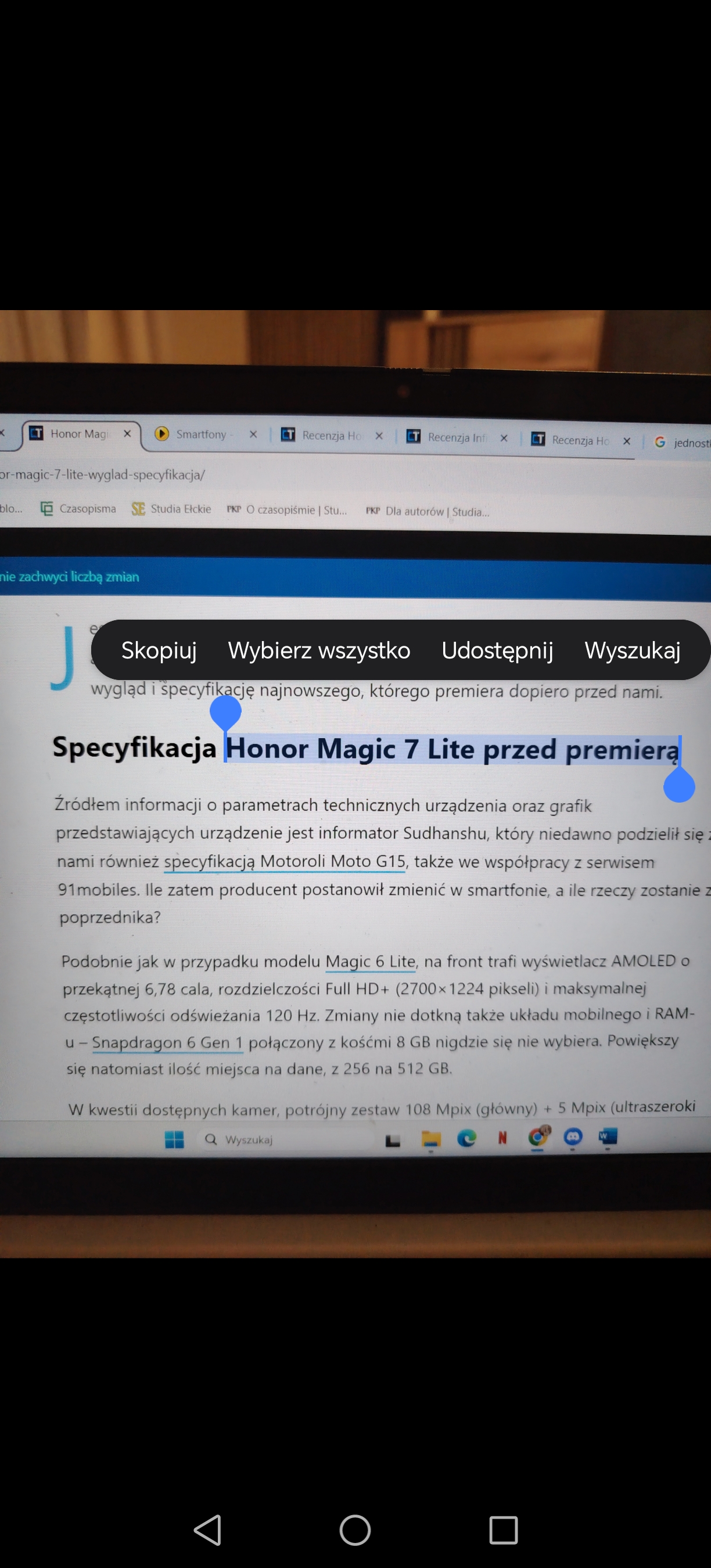The image size is (711, 1568).
Task: Click the browser address bar URL
Action: point(102,475)
